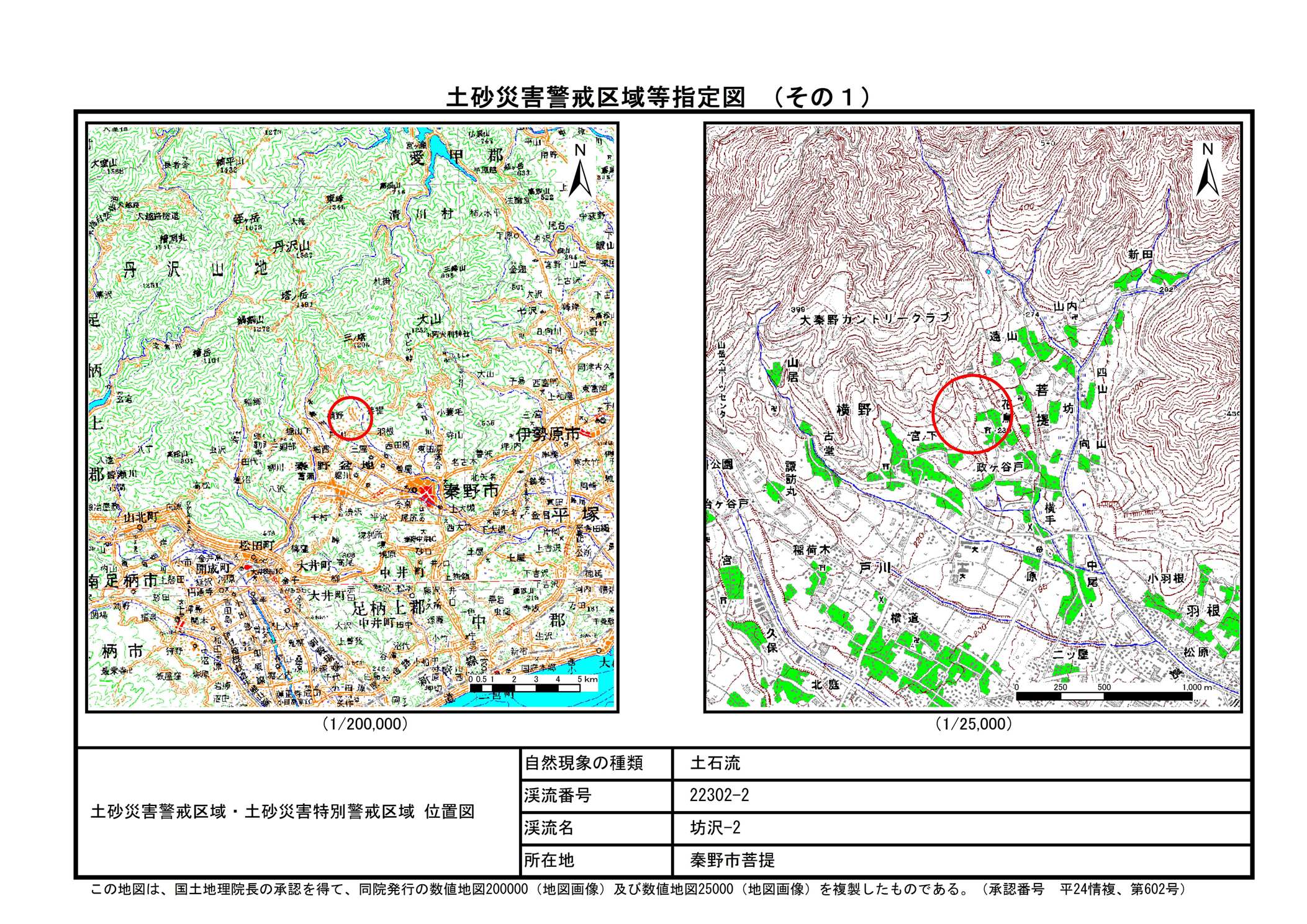Select the 坊沢-2 stream name cell
The width and height of the screenshot is (1307, 924).
pyautogui.click(x=715, y=828)
